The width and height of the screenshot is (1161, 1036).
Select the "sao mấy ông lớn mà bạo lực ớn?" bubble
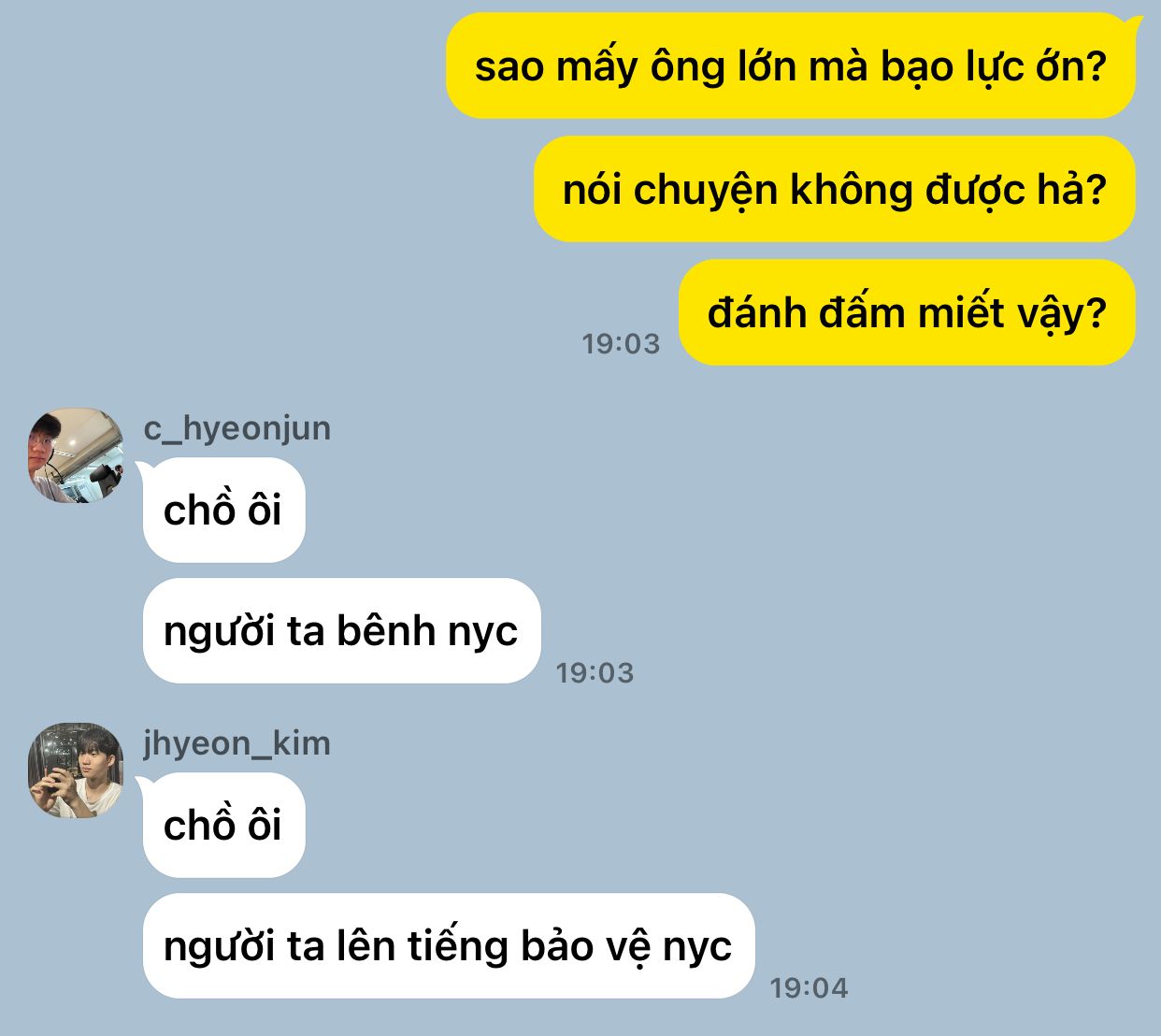pyautogui.click(x=791, y=66)
